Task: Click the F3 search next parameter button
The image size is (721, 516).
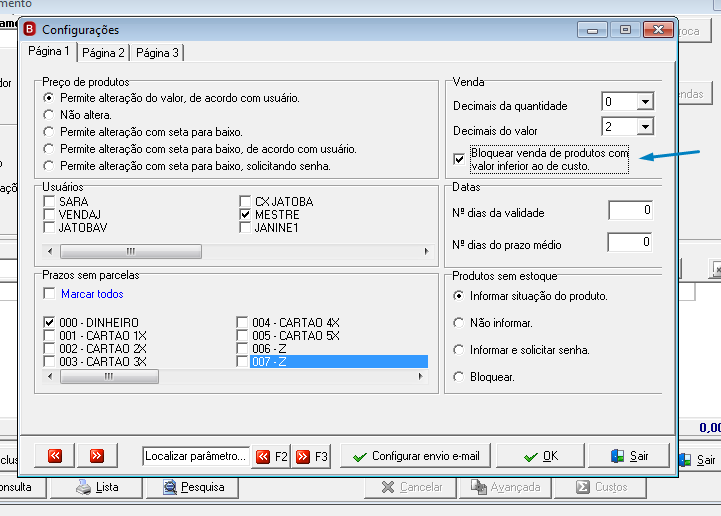Action: tap(311, 457)
